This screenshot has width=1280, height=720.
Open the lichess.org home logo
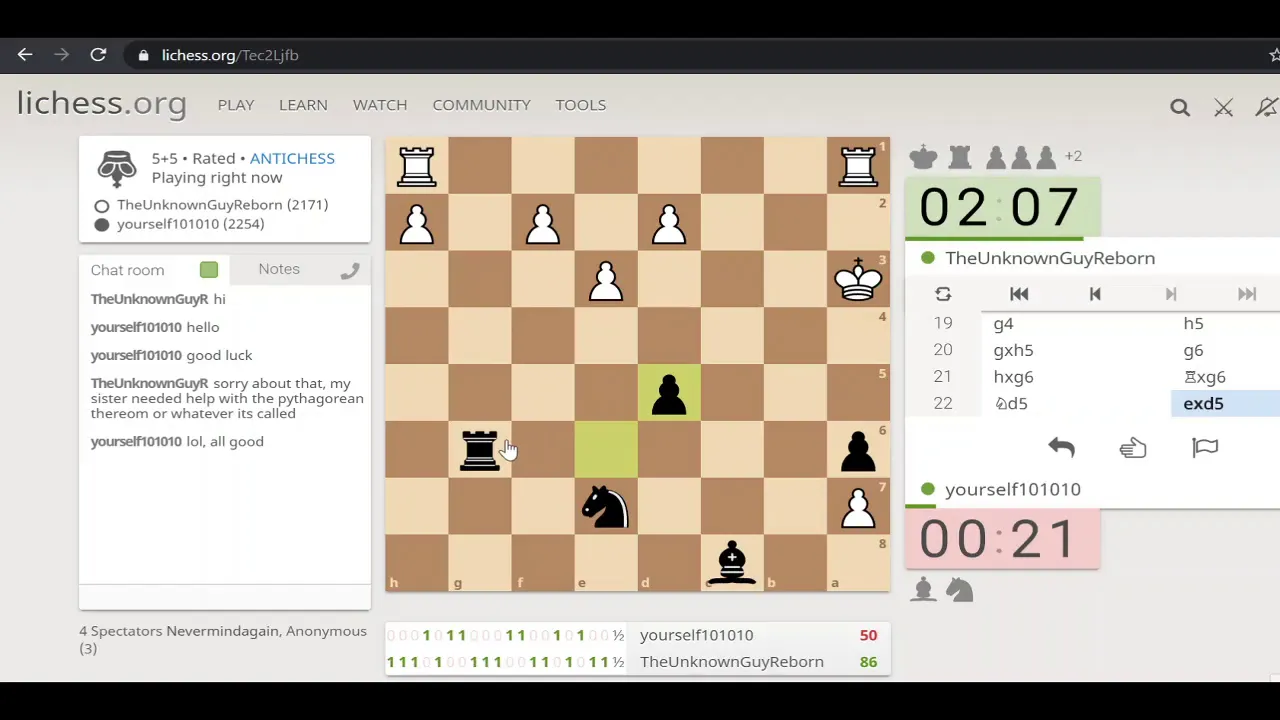101,103
